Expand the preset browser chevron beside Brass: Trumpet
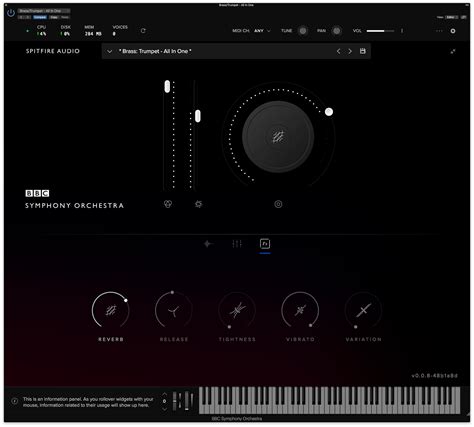Viewport: 474px width, 427px height. [109, 51]
